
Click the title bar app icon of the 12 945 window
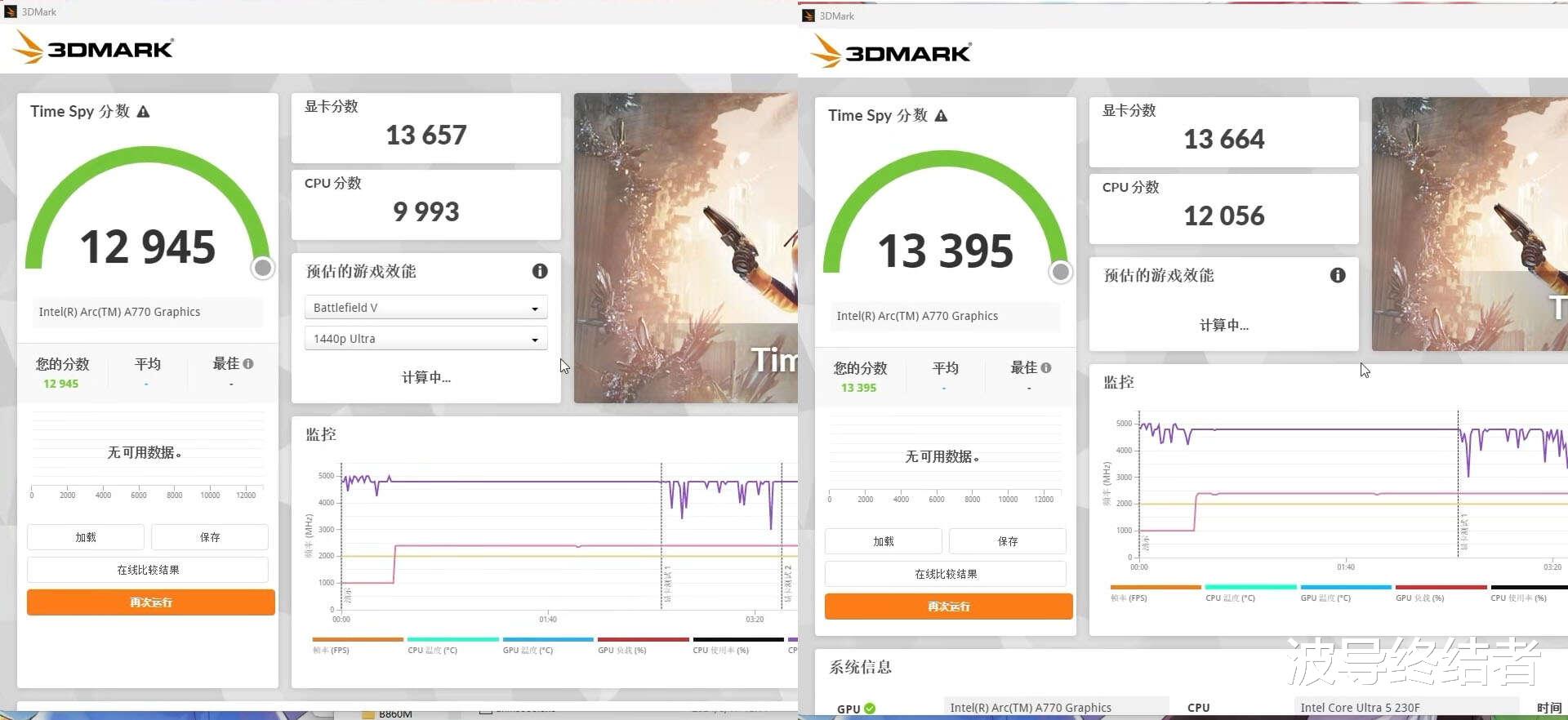click(x=11, y=11)
